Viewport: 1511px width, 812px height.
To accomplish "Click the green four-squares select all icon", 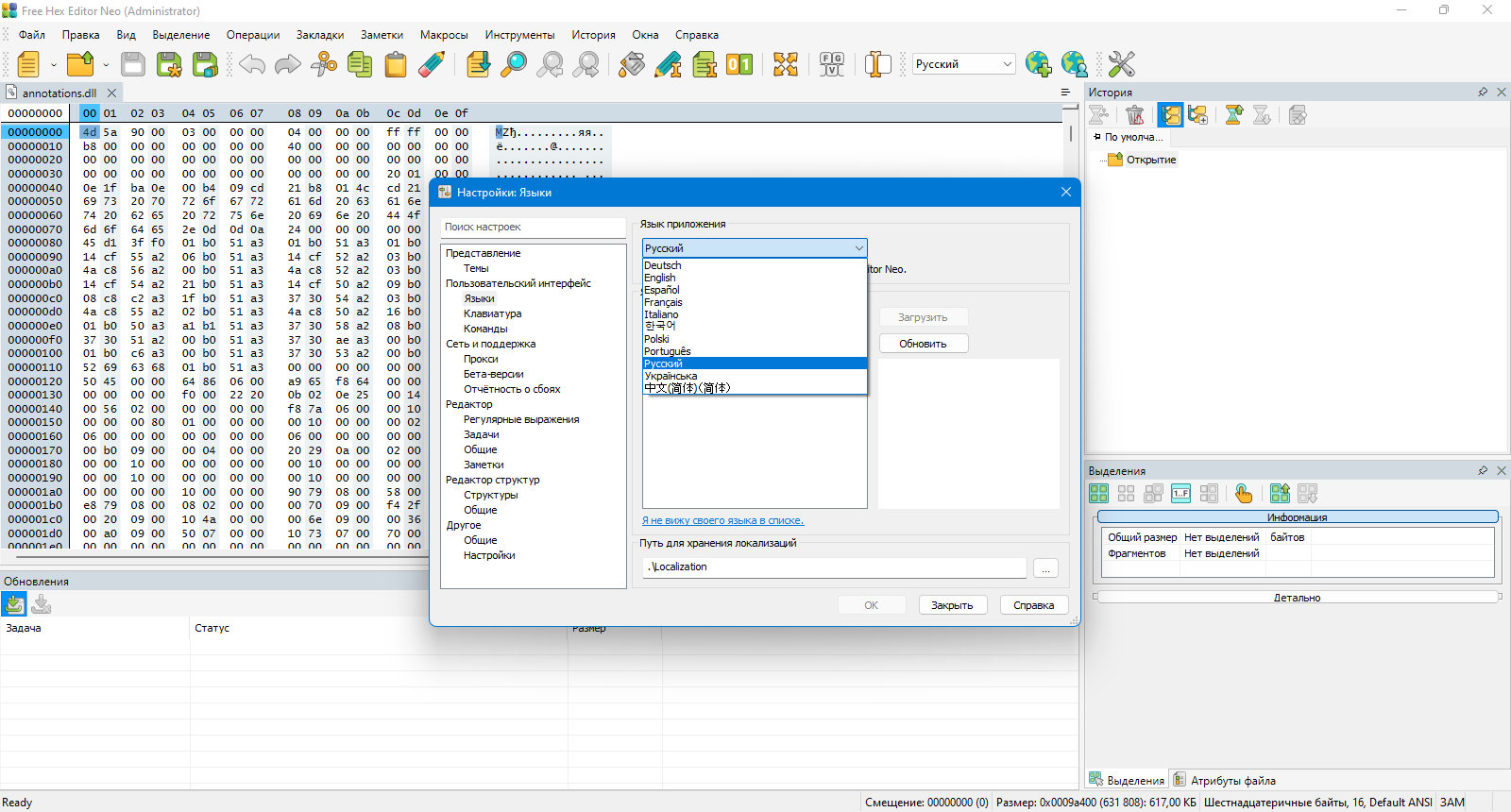I will pyautogui.click(x=1098, y=494).
